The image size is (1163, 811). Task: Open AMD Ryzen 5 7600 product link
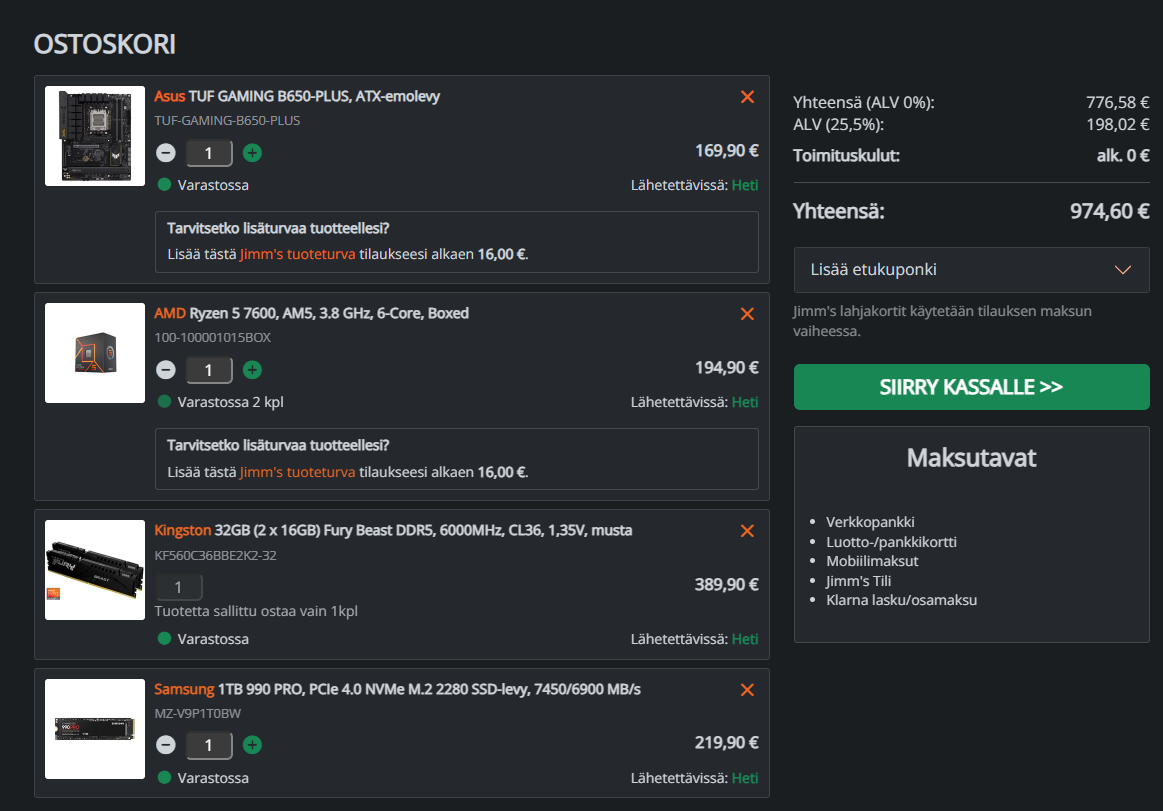312,313
